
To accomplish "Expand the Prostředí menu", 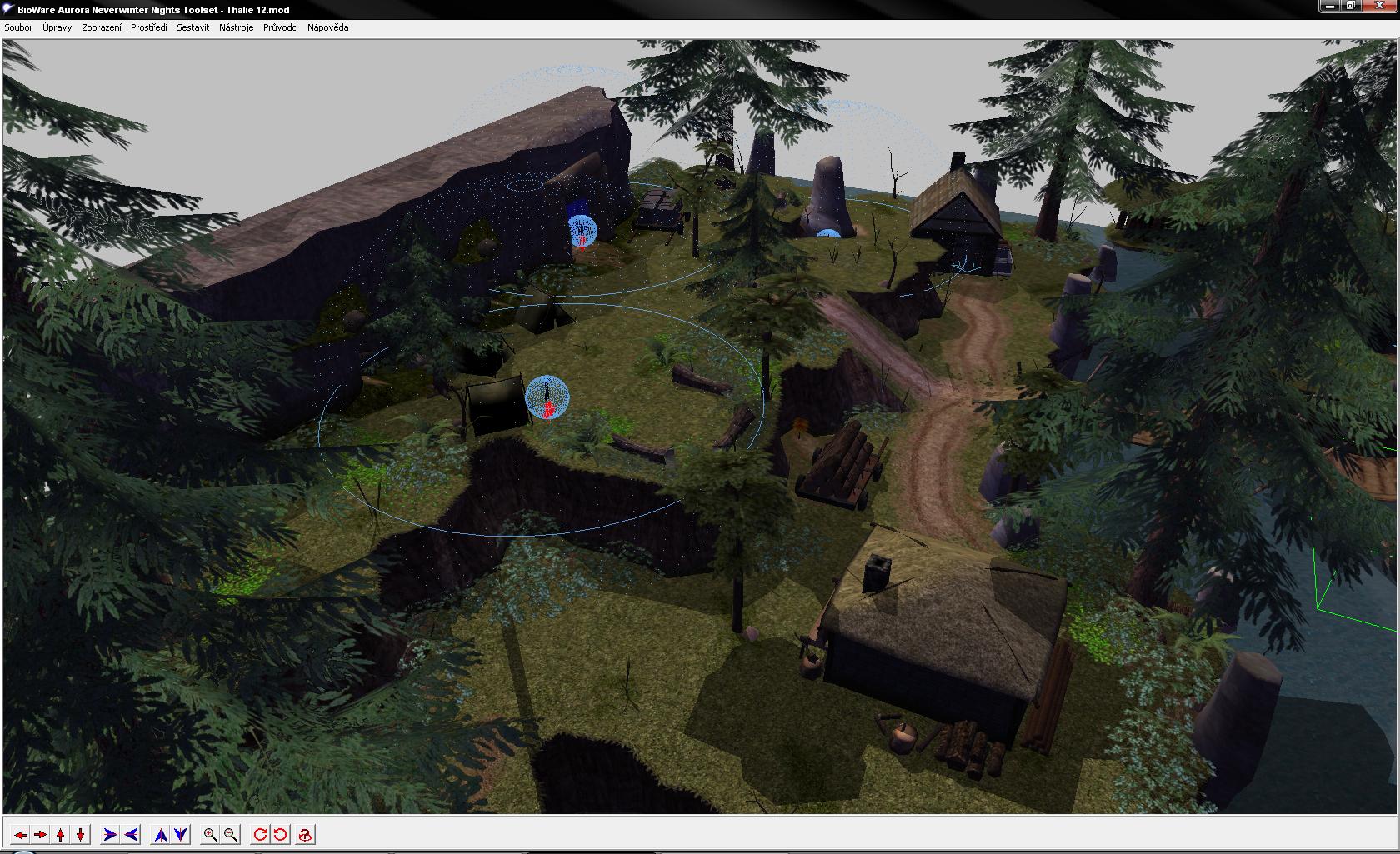I will pos(149,27).
